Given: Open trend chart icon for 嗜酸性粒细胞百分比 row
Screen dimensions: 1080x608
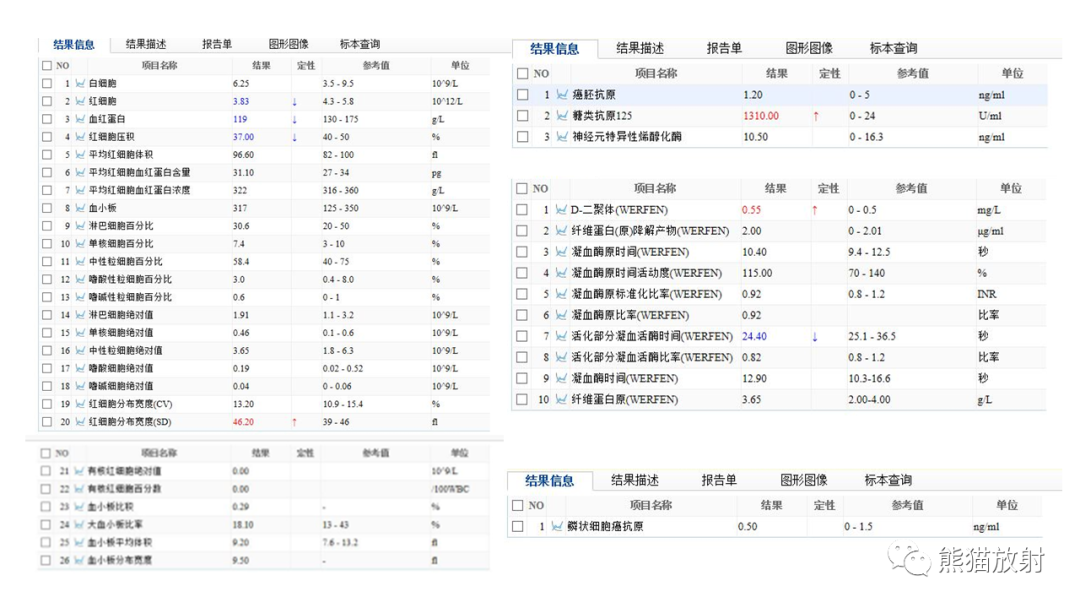Looking at the screenshot, I should [x=80, y=280].
